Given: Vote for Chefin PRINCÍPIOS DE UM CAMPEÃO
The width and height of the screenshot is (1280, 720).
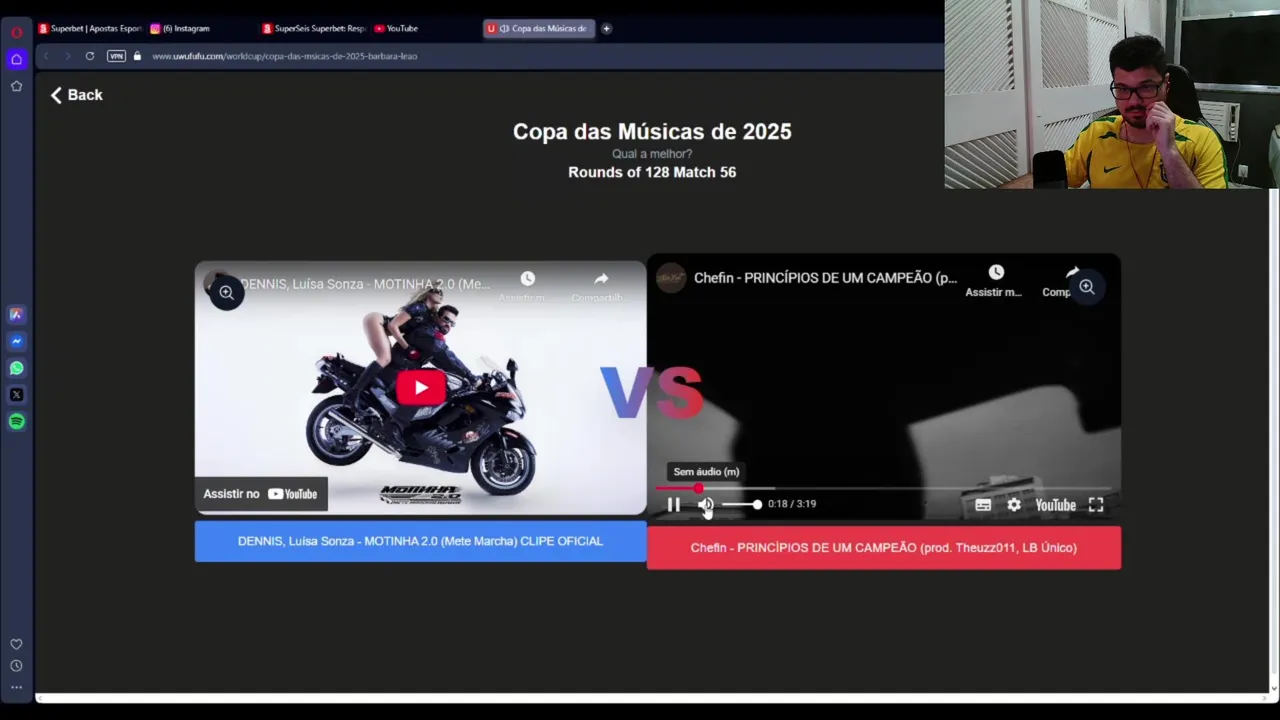Looking at the screenshot, I should click(x=884, y=548).
